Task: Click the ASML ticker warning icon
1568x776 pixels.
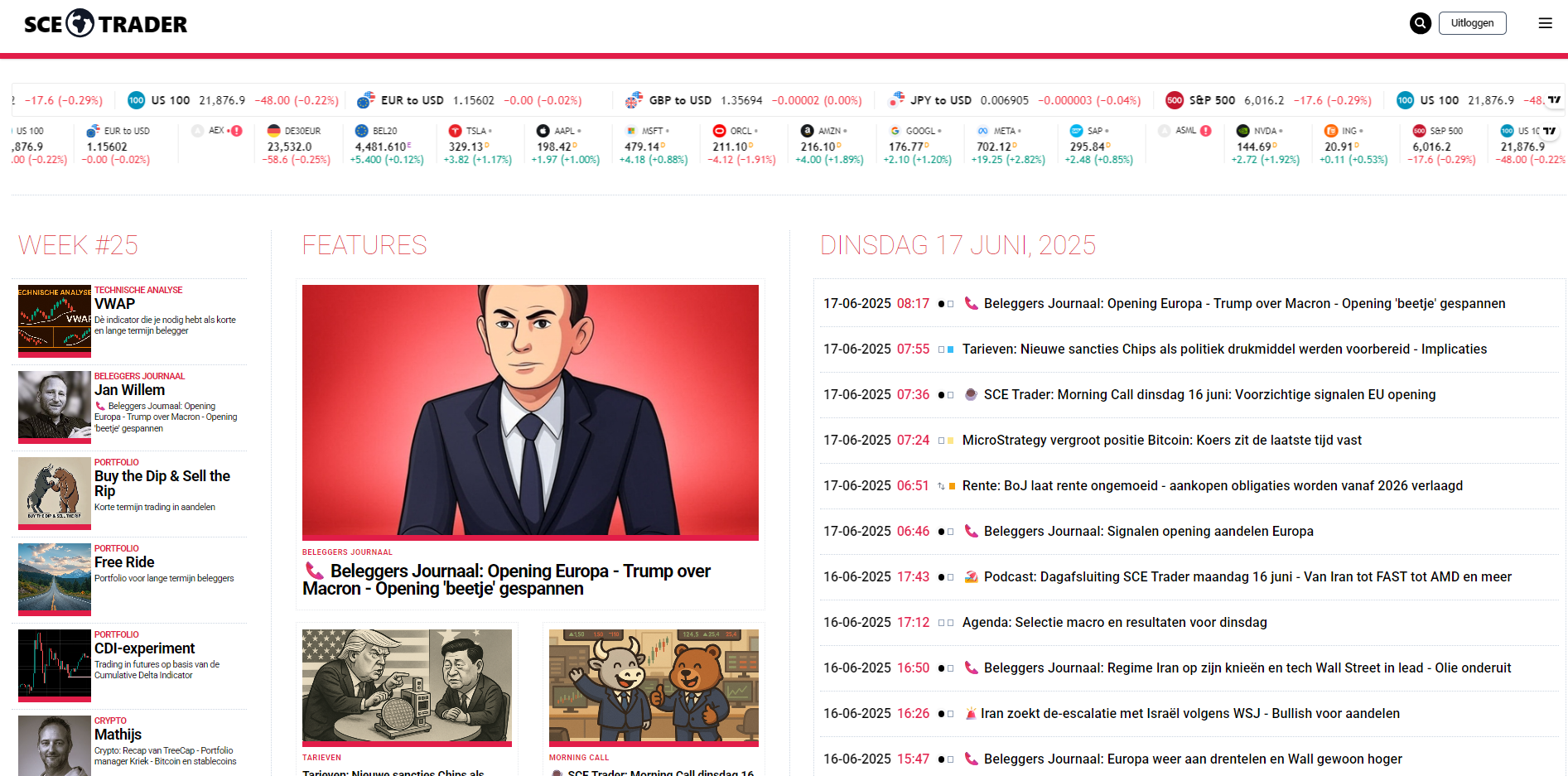Action: [x=1206, y=131]
